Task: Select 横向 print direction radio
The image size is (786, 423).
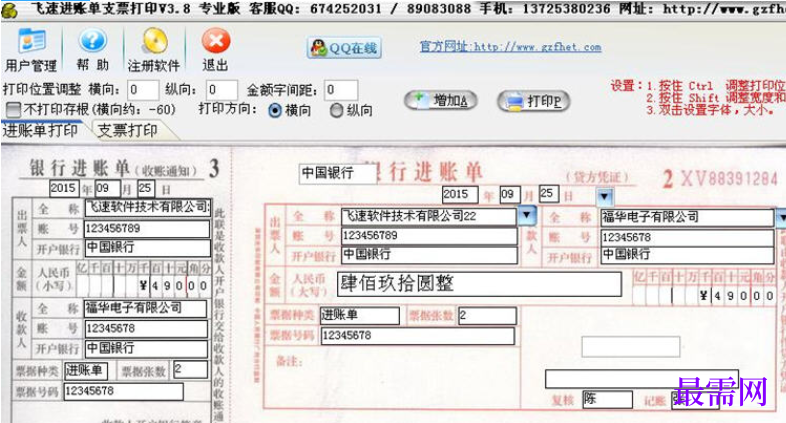Action: tap(275, 110)
